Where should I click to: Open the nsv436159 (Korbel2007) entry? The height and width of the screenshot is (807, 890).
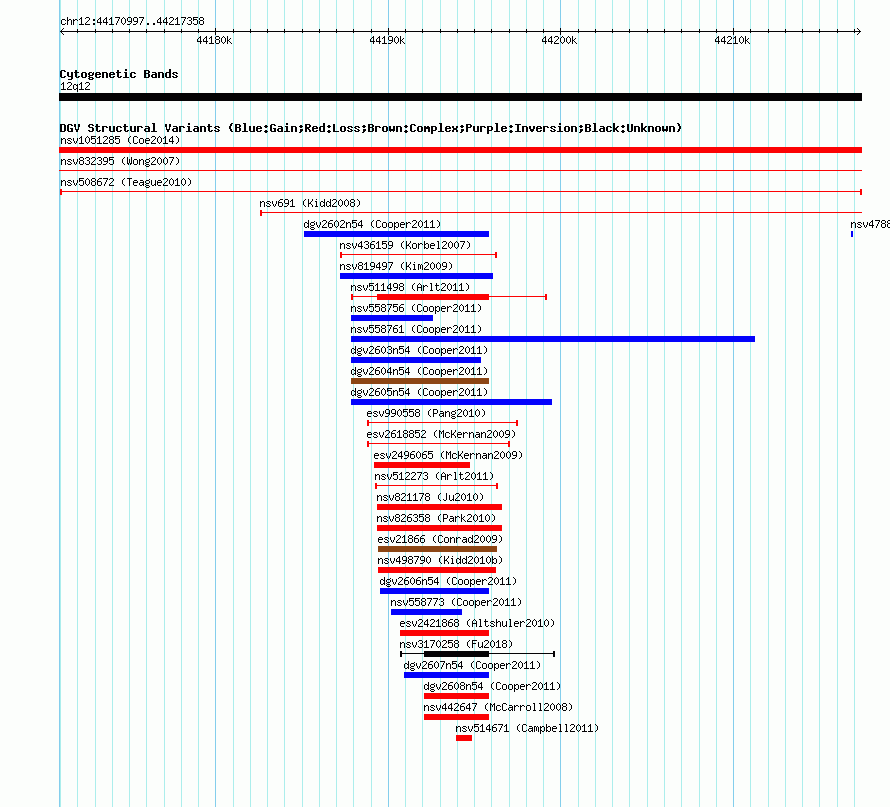click(x=405, y=245)
